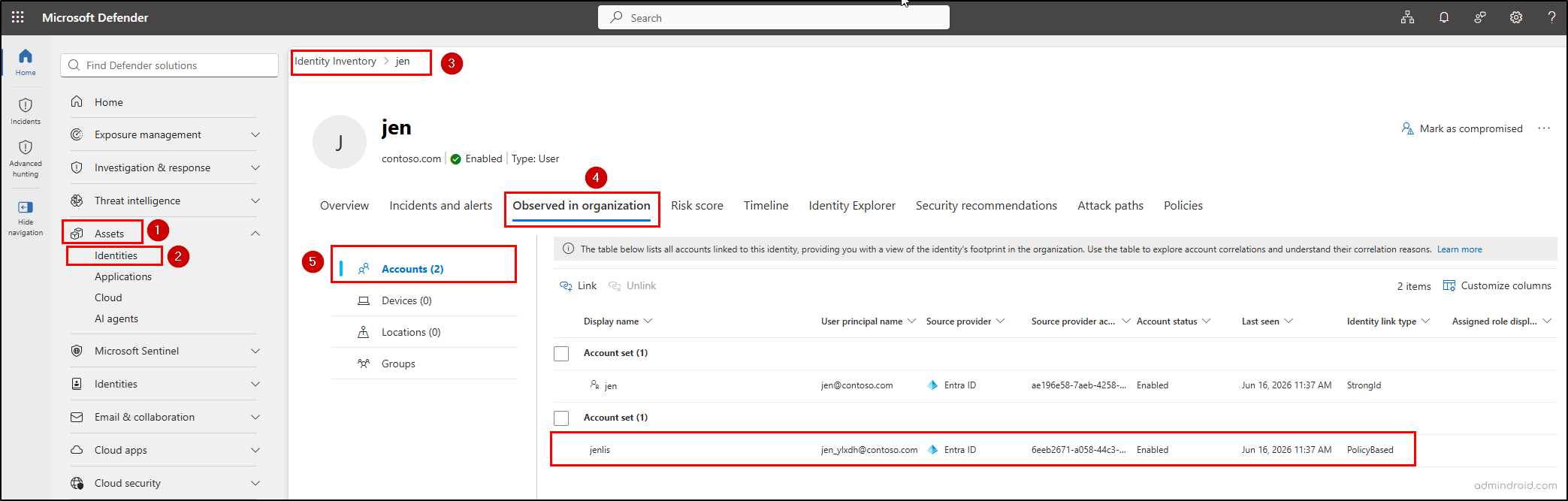Click Identity Inventory breadcrumb
This screenshot has height=501, width=1568.
[x=335, y=62]
